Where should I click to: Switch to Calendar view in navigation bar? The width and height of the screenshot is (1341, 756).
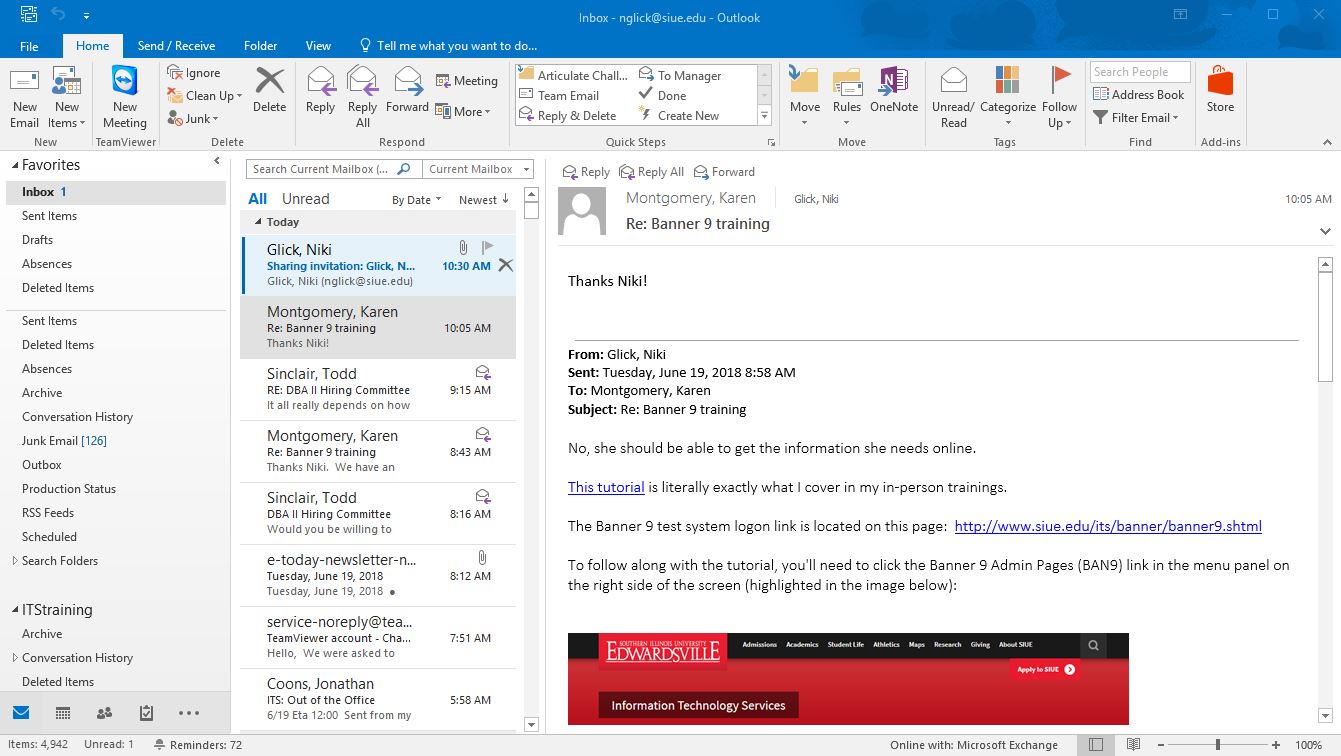63,713
